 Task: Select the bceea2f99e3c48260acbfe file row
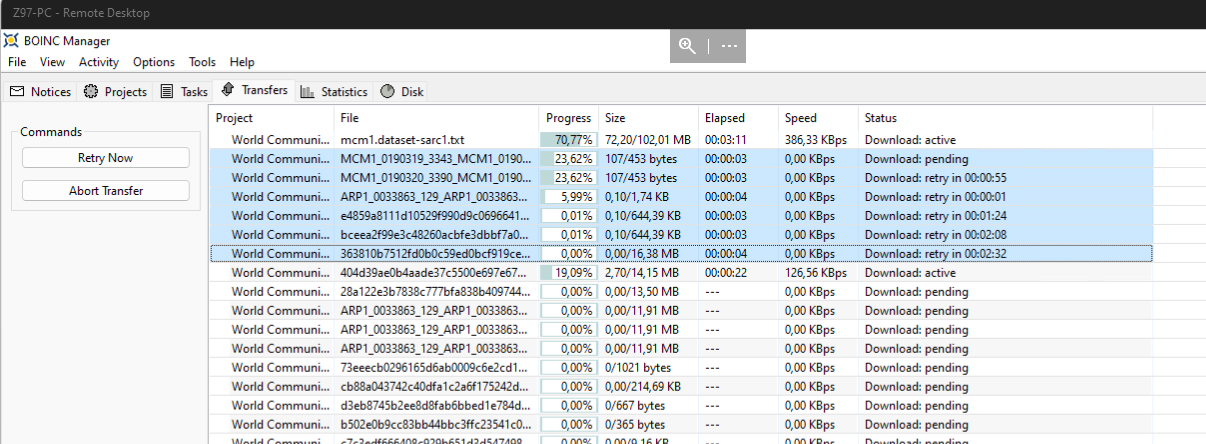681,235
